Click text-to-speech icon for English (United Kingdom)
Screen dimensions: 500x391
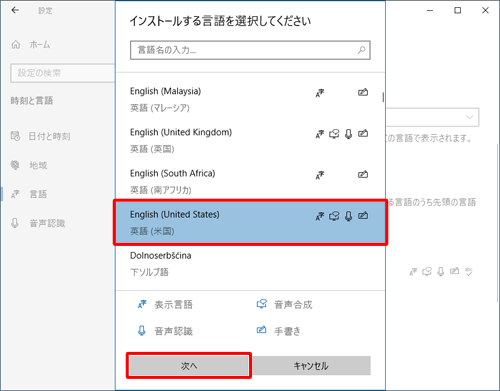(334, 134)
